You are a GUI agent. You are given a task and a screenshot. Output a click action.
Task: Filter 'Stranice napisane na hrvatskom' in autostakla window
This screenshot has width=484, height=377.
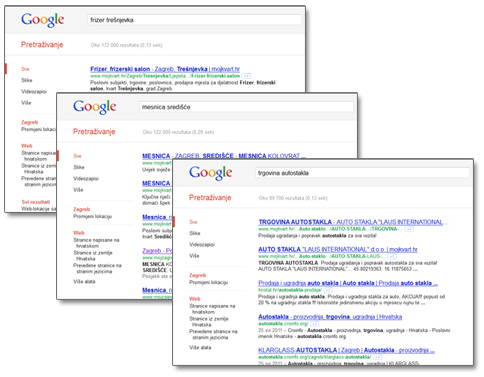(212, 309)
